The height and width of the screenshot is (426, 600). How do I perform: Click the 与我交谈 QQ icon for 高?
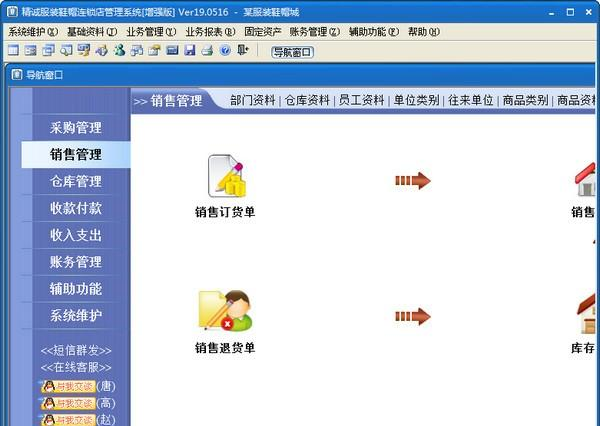(68, 403)
